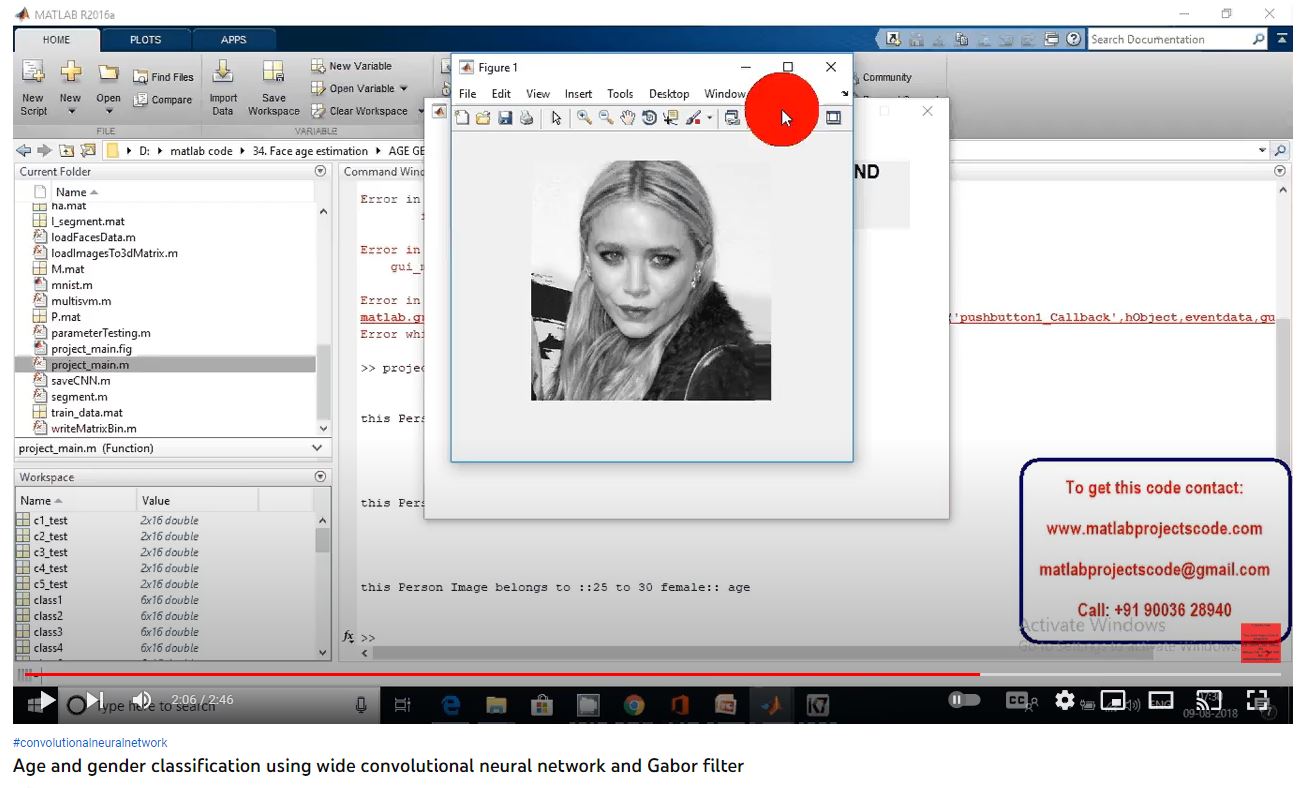Mute the video volume
This screenshot has width=1303, height=788.
tap(142, 700)
